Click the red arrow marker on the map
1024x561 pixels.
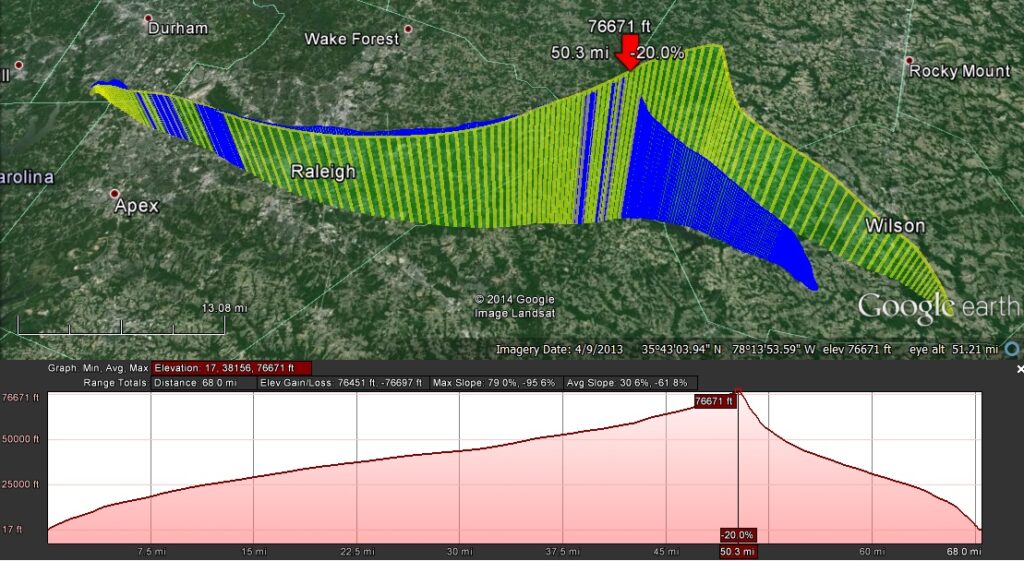[629, 52]
